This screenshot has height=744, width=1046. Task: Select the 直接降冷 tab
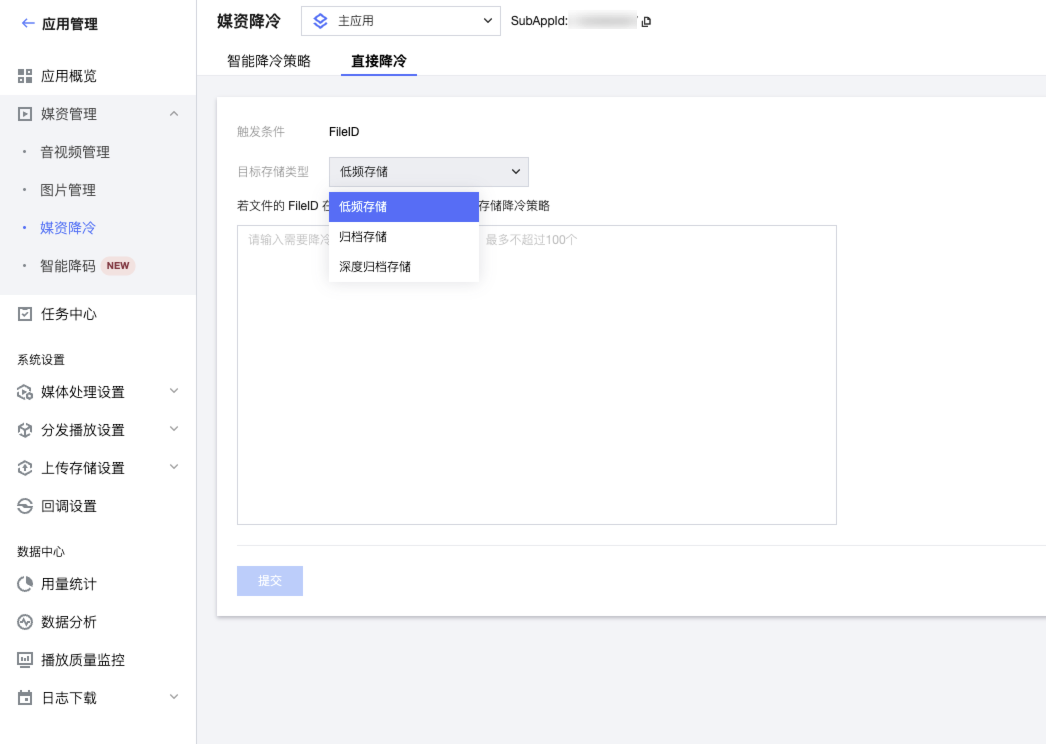[x=379, y=61]
